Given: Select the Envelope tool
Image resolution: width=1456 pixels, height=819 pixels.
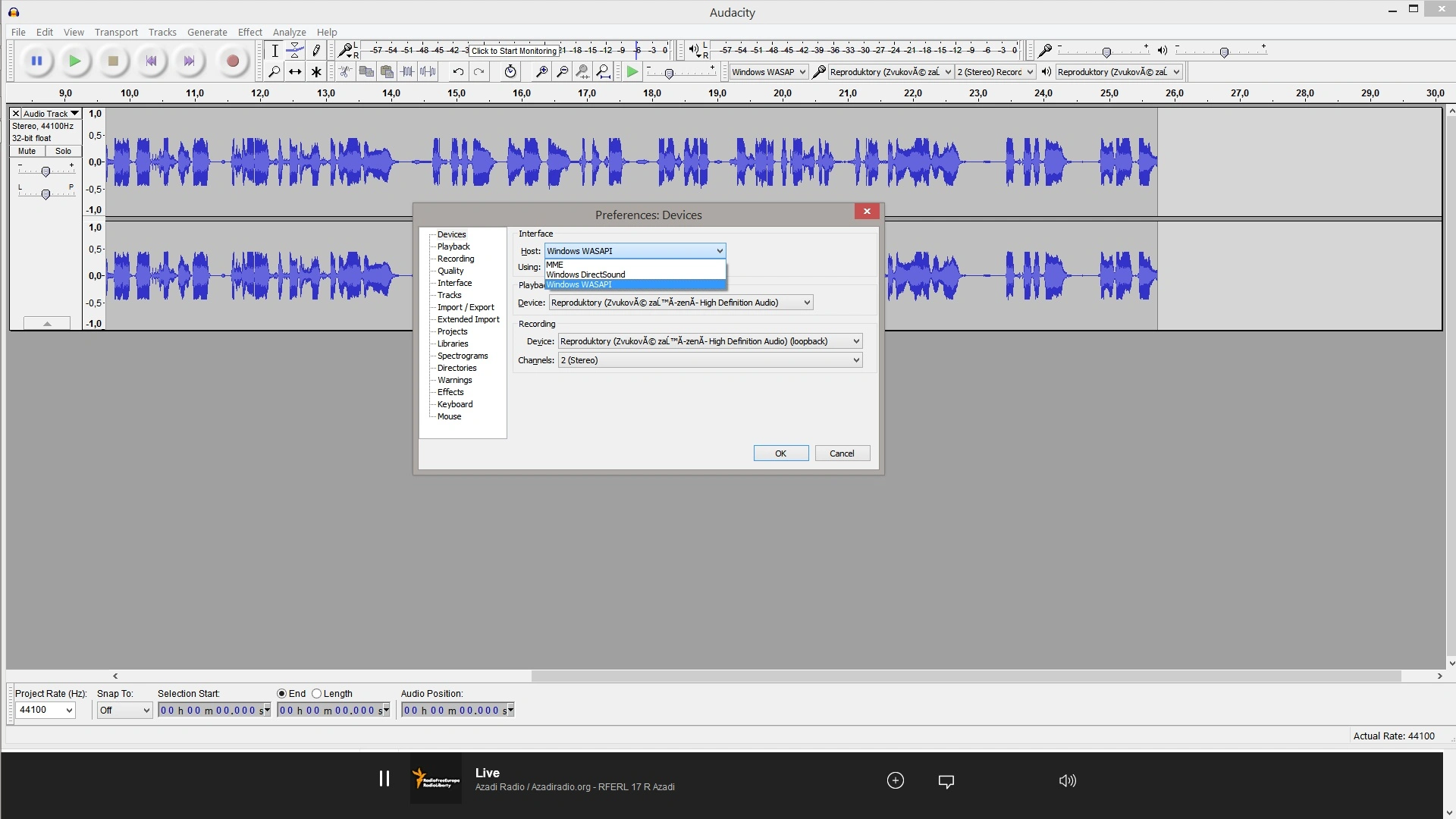Looking at the screenshot, I should click(x=295, y=51).
